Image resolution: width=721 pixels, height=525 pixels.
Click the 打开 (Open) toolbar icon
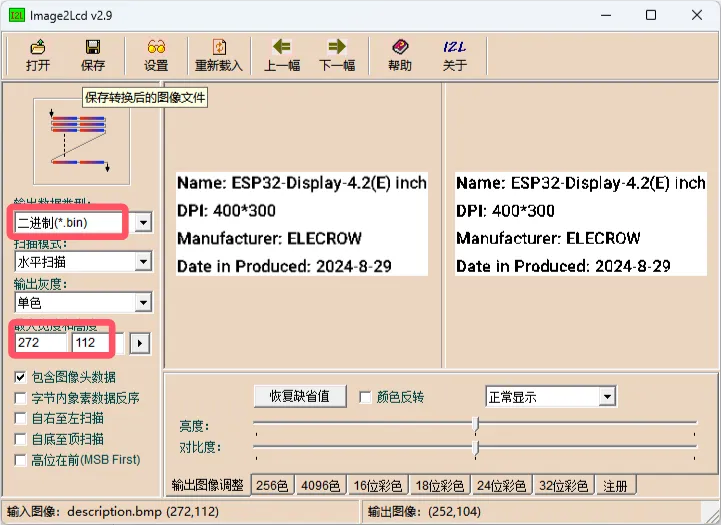[x=38, y=47]
